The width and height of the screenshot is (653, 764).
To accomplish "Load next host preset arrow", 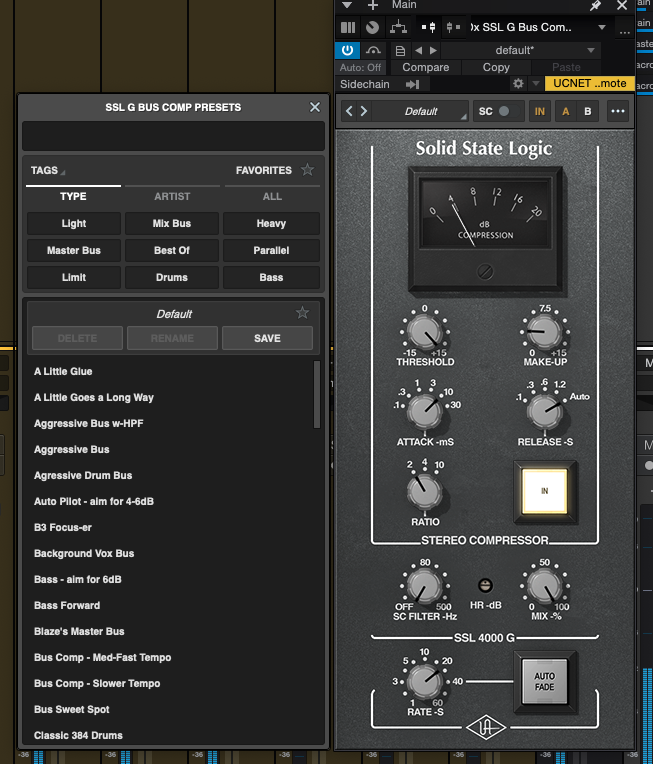I will [x=433, y=50].
